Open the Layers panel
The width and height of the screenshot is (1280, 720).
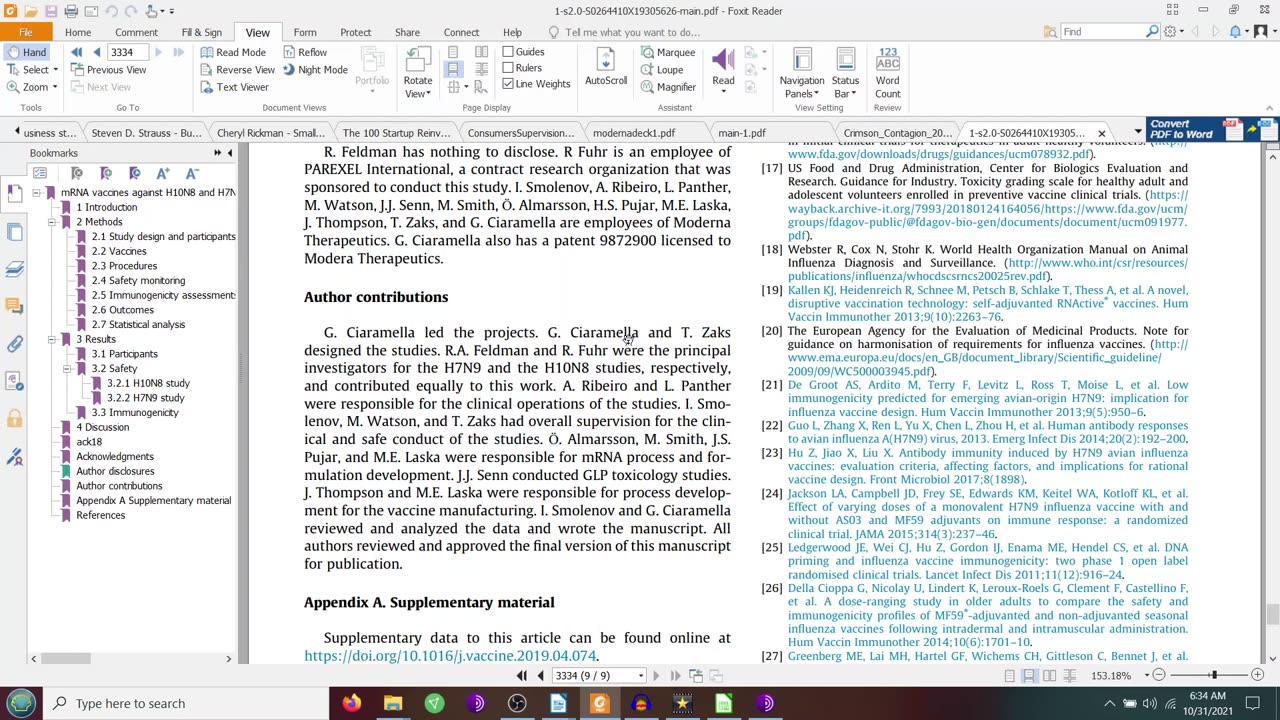click(14, 268)
